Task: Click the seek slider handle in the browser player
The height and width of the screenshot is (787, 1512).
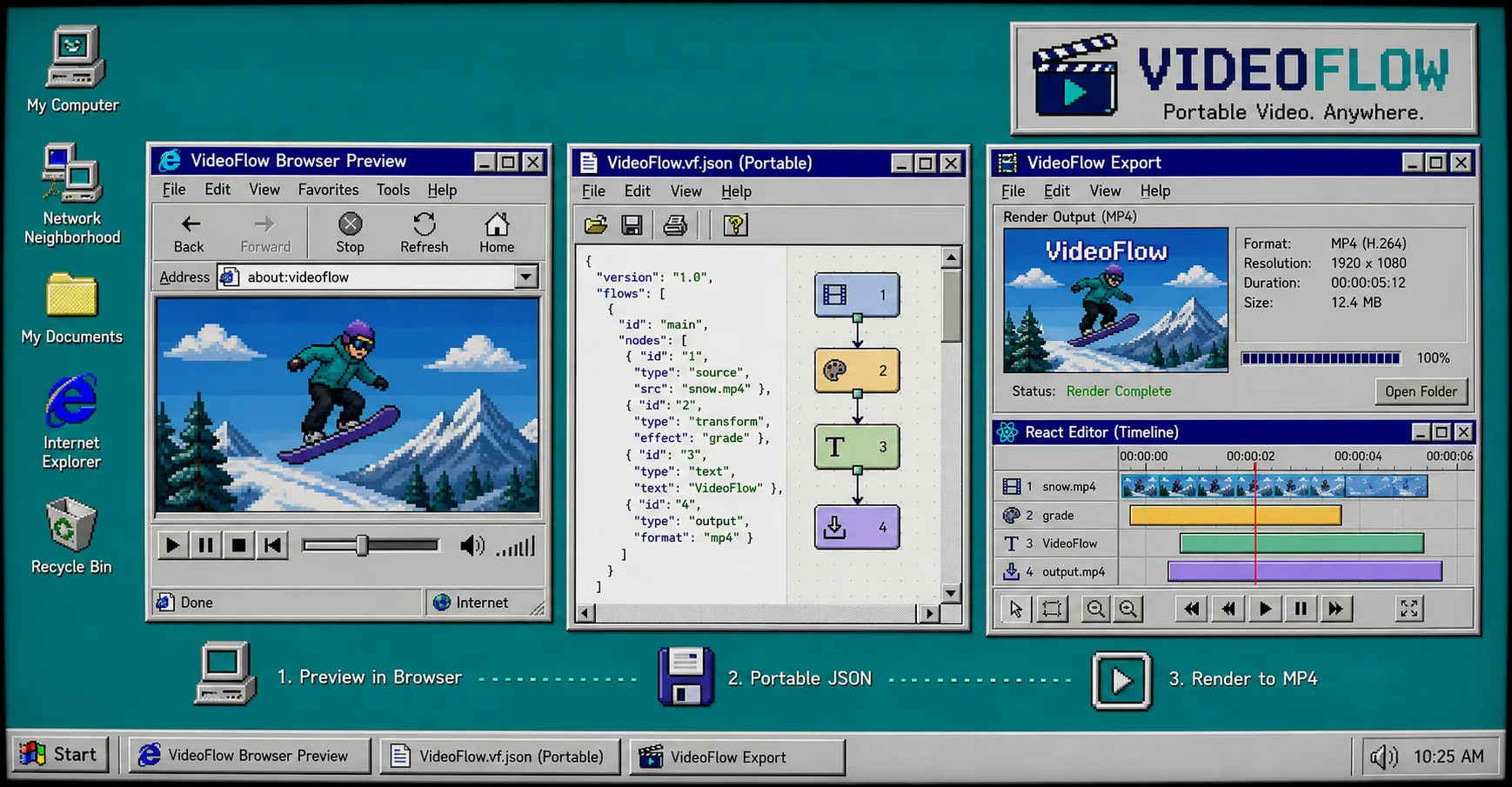Action: [362, 546]
